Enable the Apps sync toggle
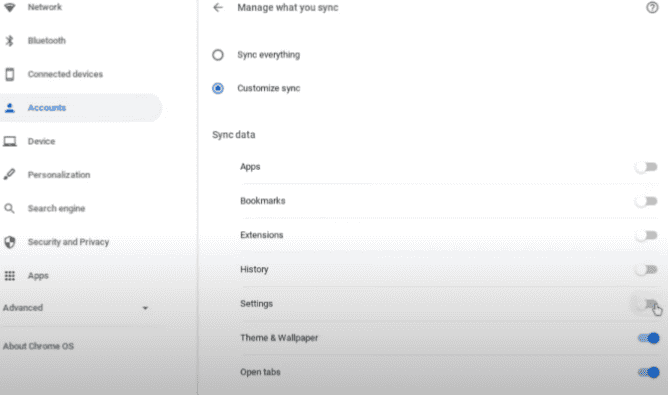The height and width of the screenshot is (395, 668). [x=646, y=167]
